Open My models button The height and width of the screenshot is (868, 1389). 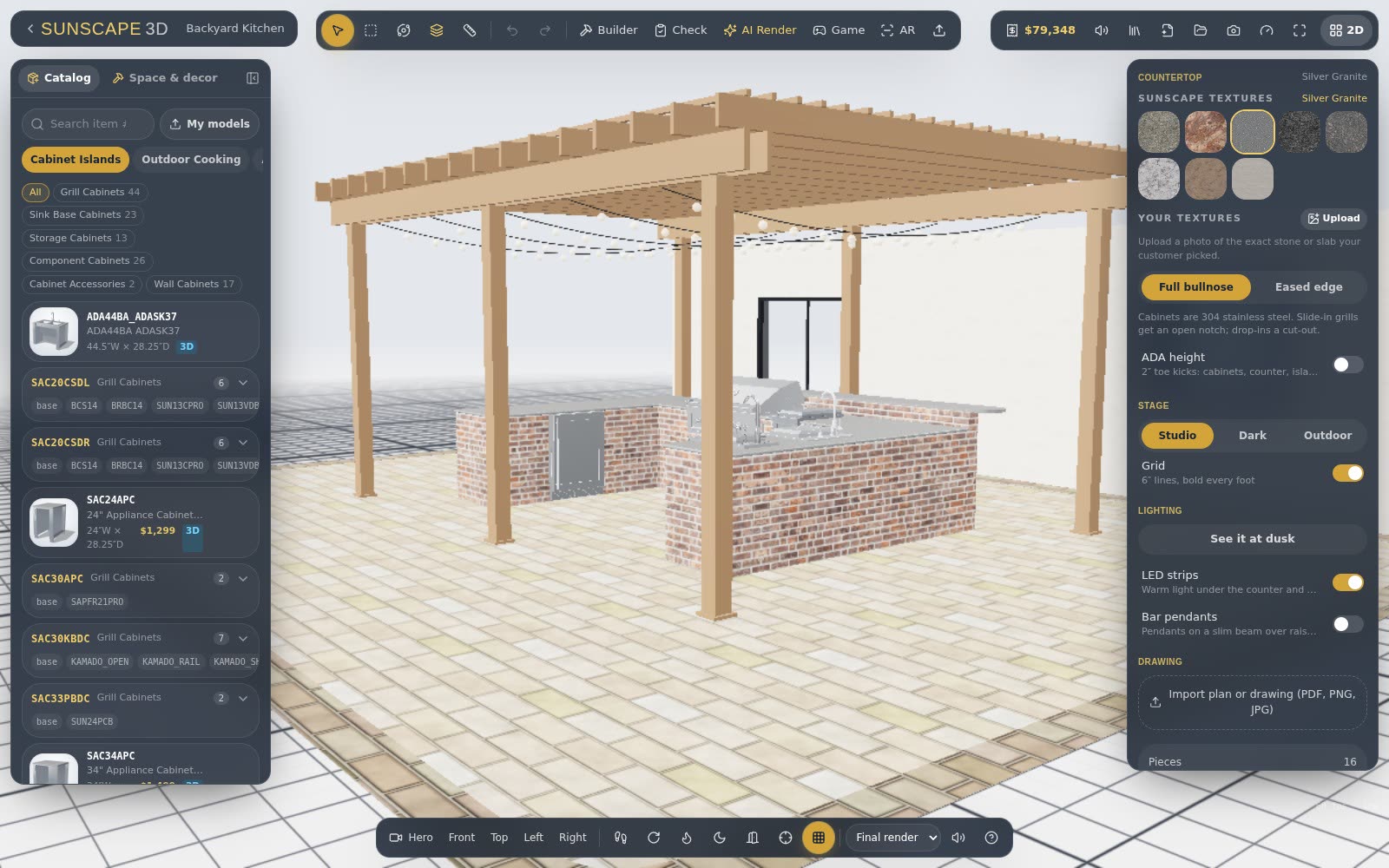[x=210, y=124]
